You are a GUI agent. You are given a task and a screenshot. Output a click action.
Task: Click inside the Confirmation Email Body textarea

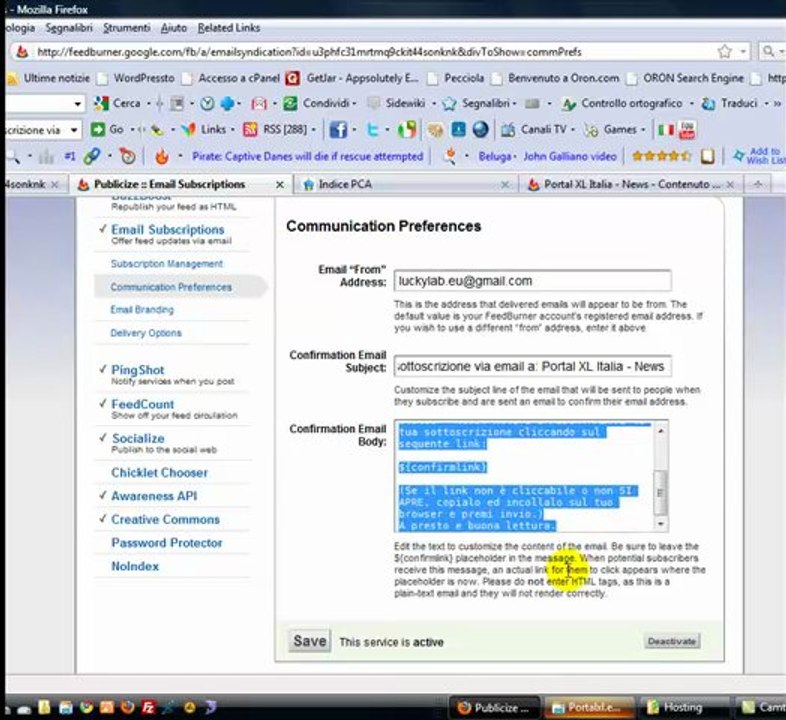pos(524,476)
